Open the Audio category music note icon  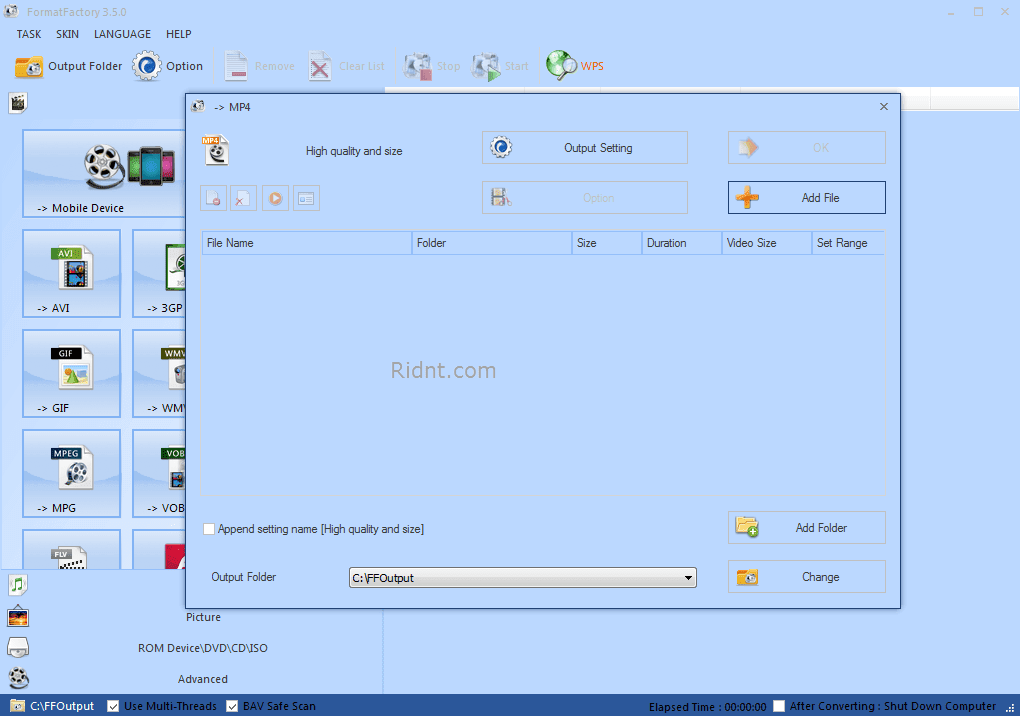coord(18,585)
